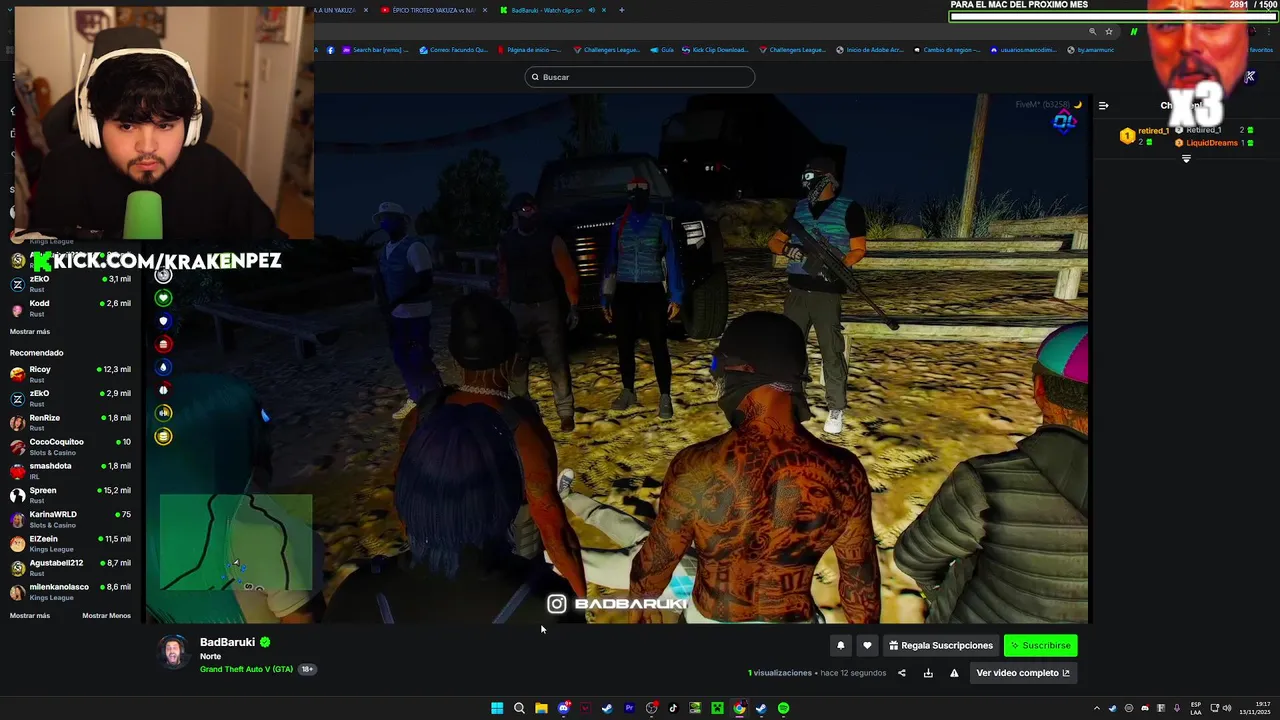Open Inicio de Adobe Acr... bookmark
The height and width of the screenshot is (720, 1280).
870,50
